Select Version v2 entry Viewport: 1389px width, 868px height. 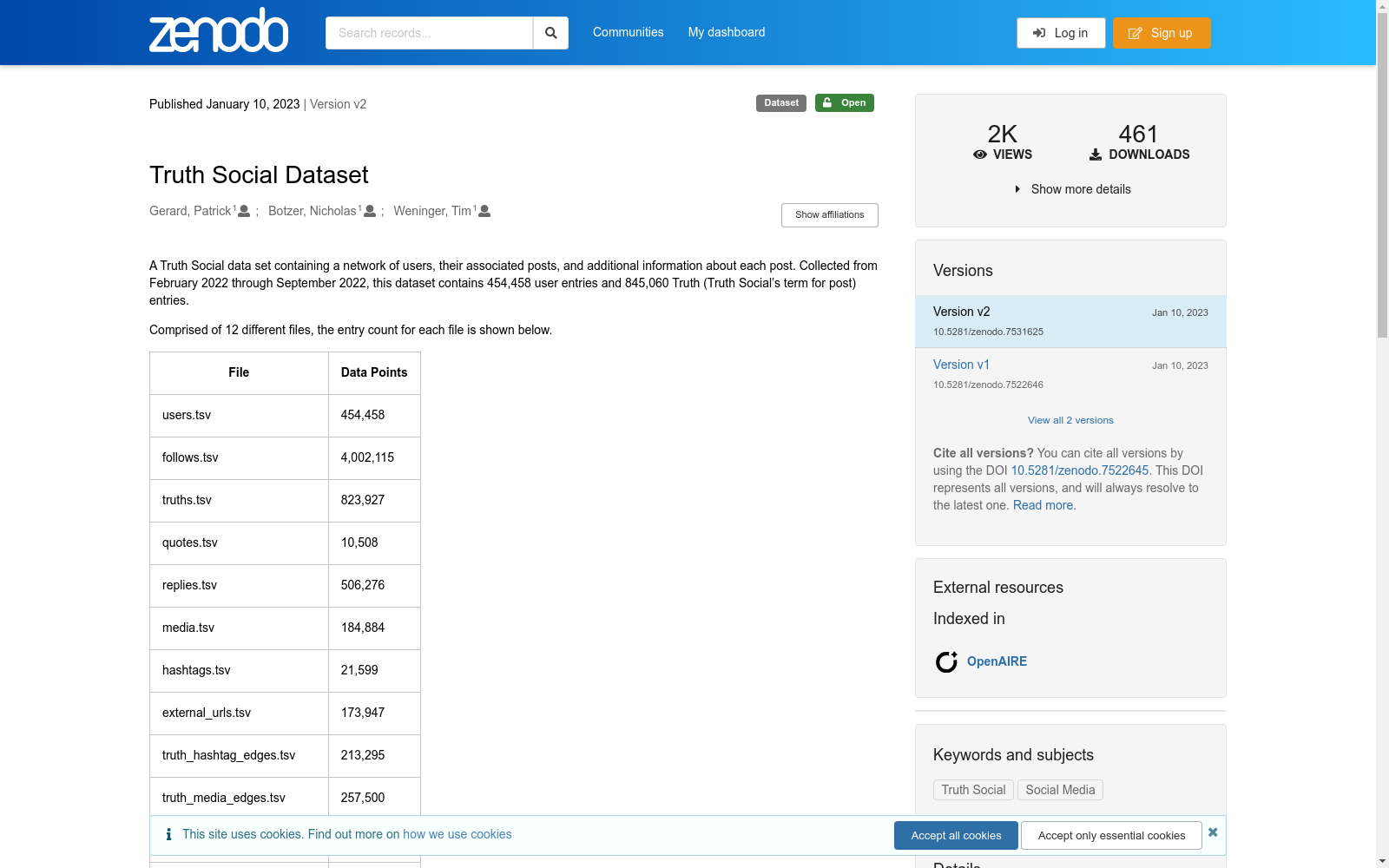[x=1070, y=321]
